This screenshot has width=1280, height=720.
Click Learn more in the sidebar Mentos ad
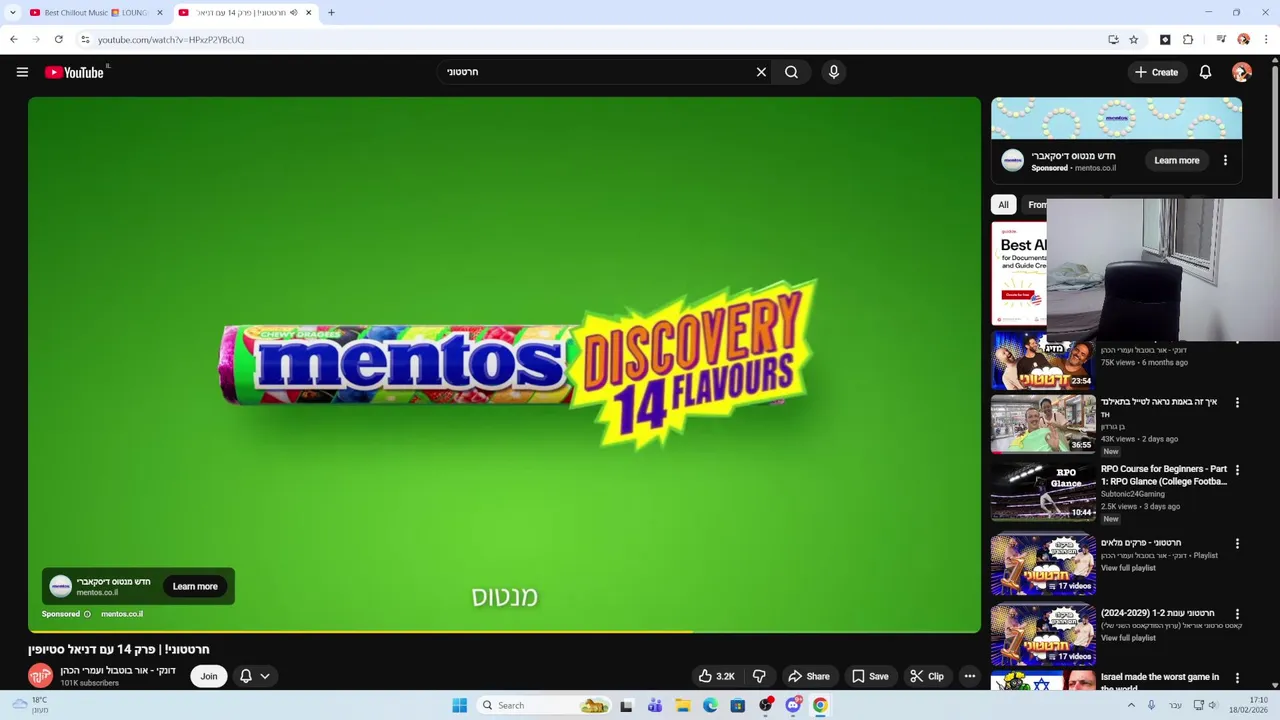tap(1177, 160)
